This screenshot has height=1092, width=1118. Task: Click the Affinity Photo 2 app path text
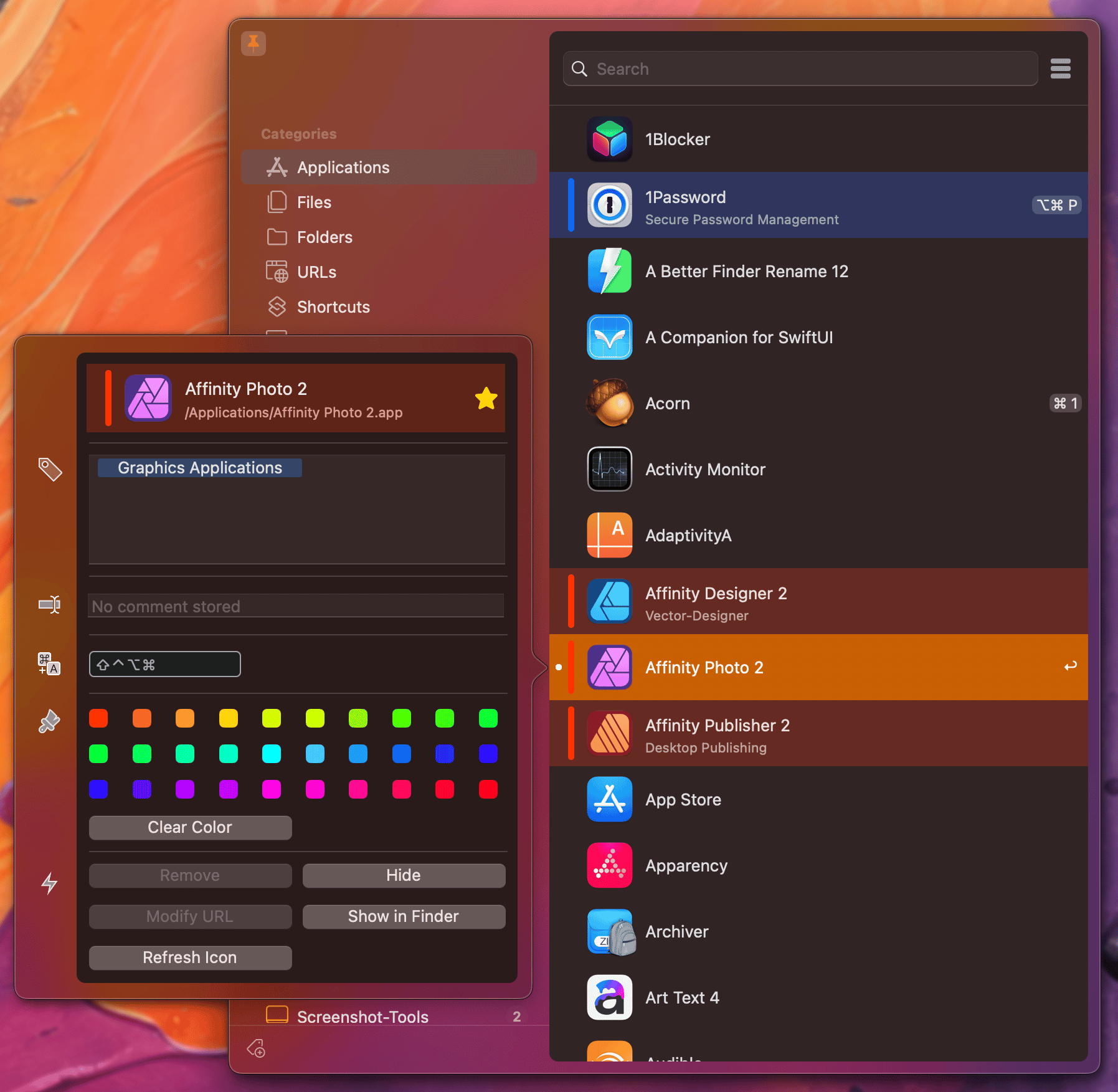[294, 412]
